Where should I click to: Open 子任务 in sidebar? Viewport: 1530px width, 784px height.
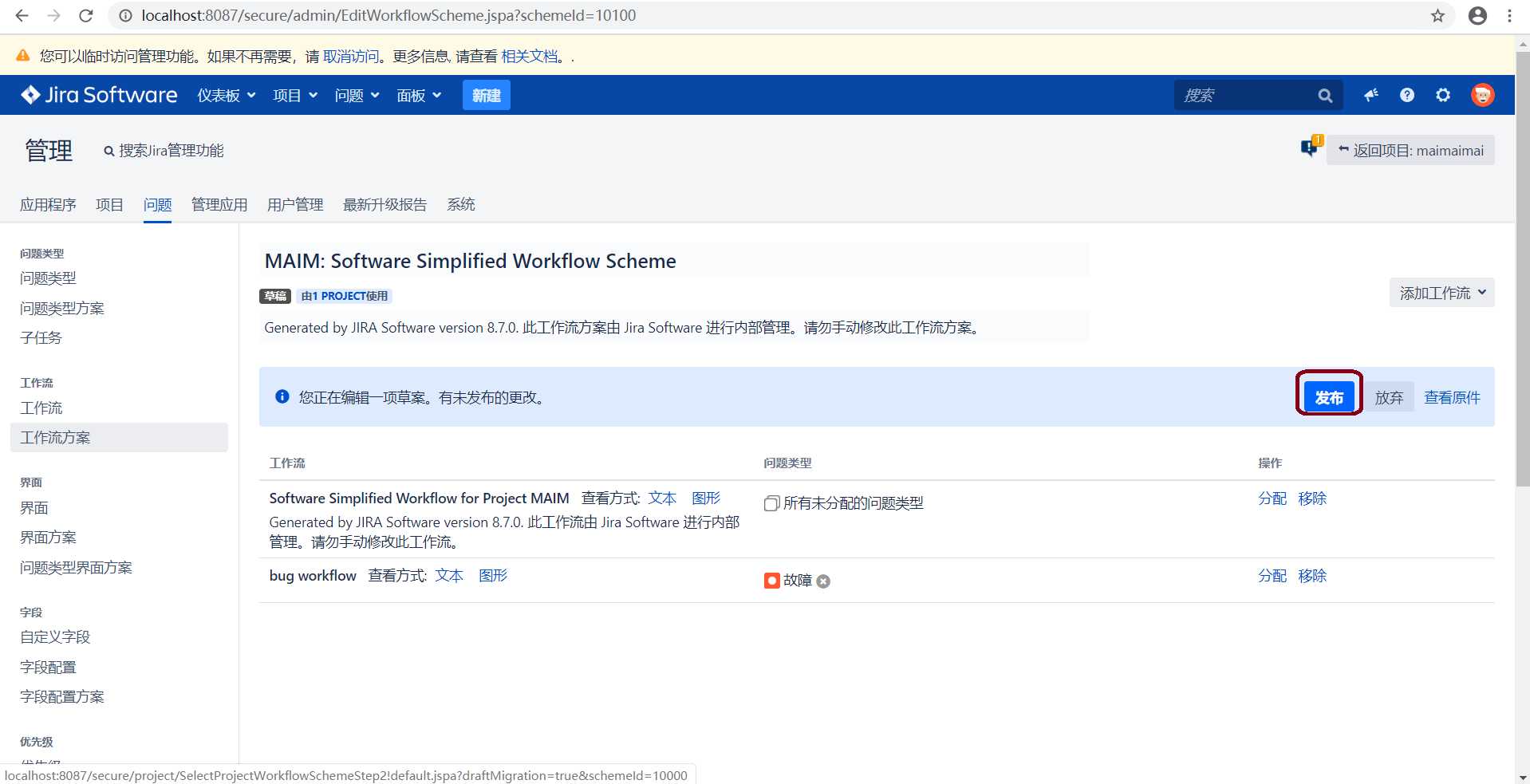point(41,337)
